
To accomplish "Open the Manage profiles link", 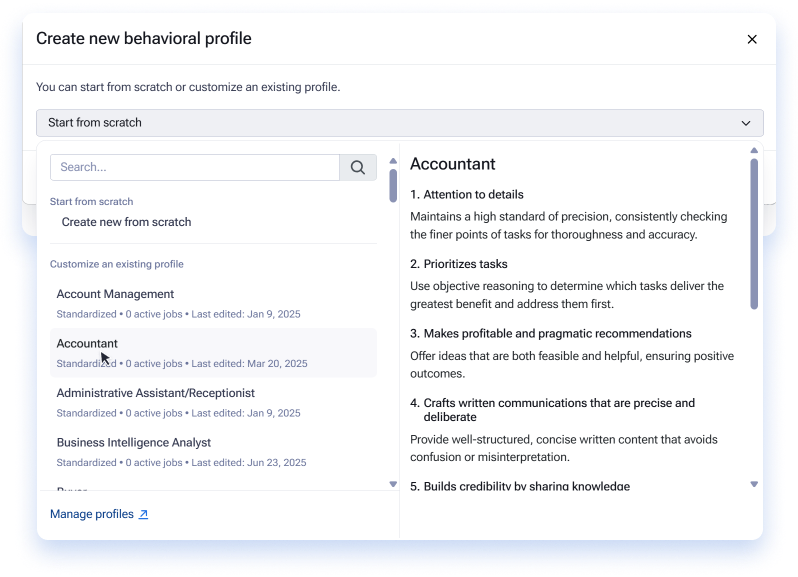I will pos(92,514).
